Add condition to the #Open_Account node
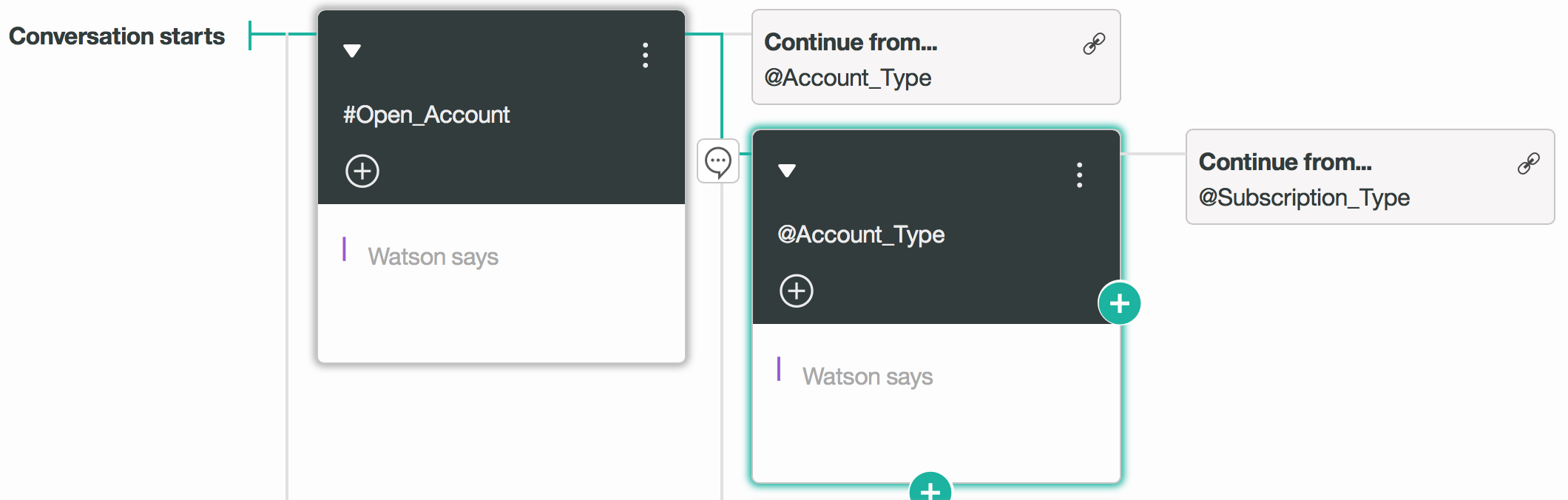This screenshot has width=1568, height=500. tap(362, 172)
